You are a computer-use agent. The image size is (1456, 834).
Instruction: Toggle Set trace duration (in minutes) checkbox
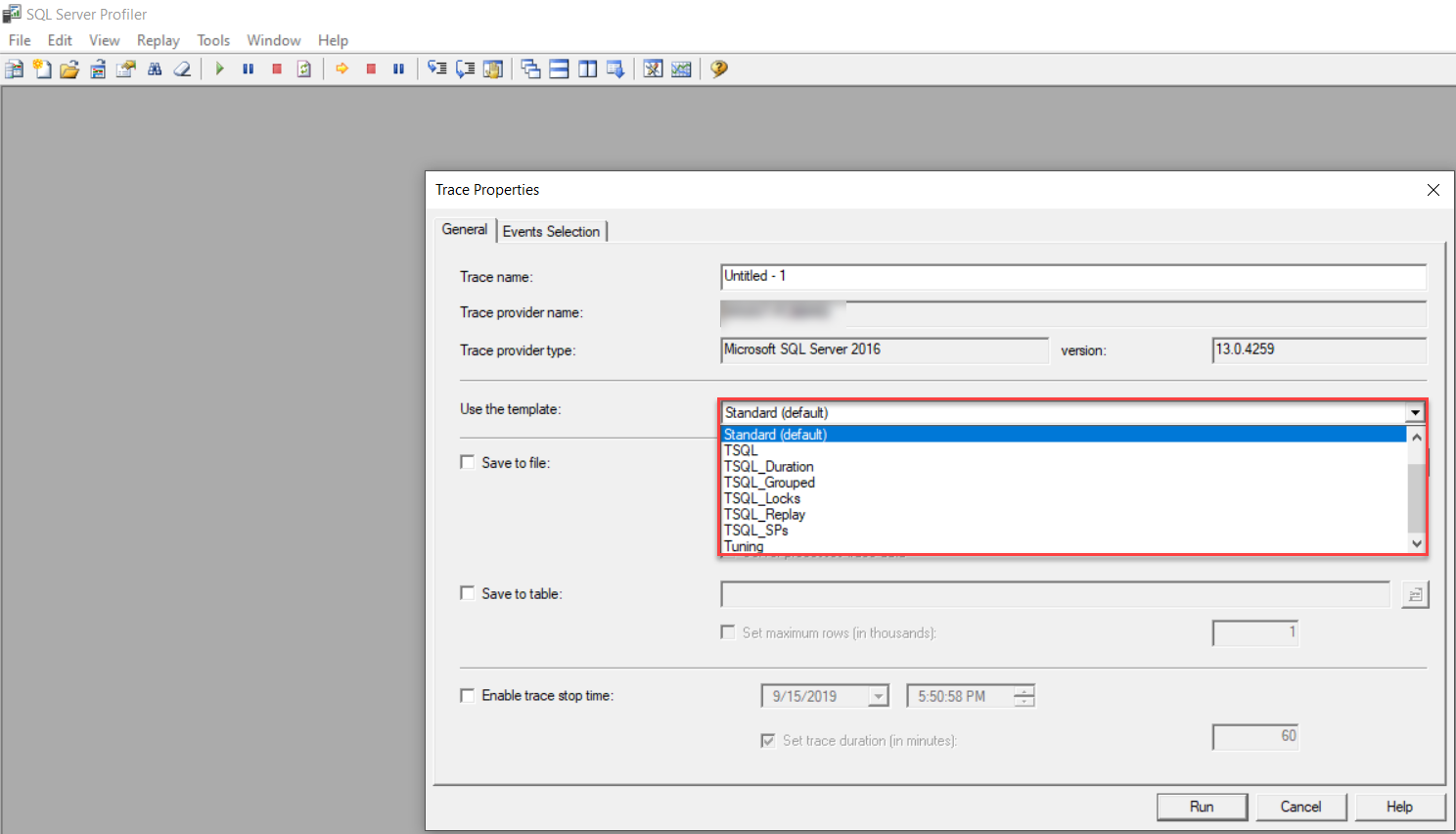[x=768, y=740]
